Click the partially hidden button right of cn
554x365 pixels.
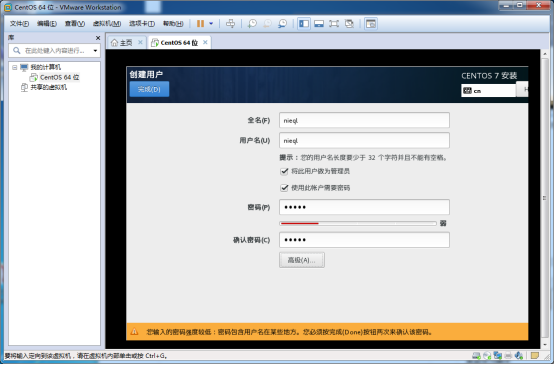pyautogui.click(x=522, y=89)
